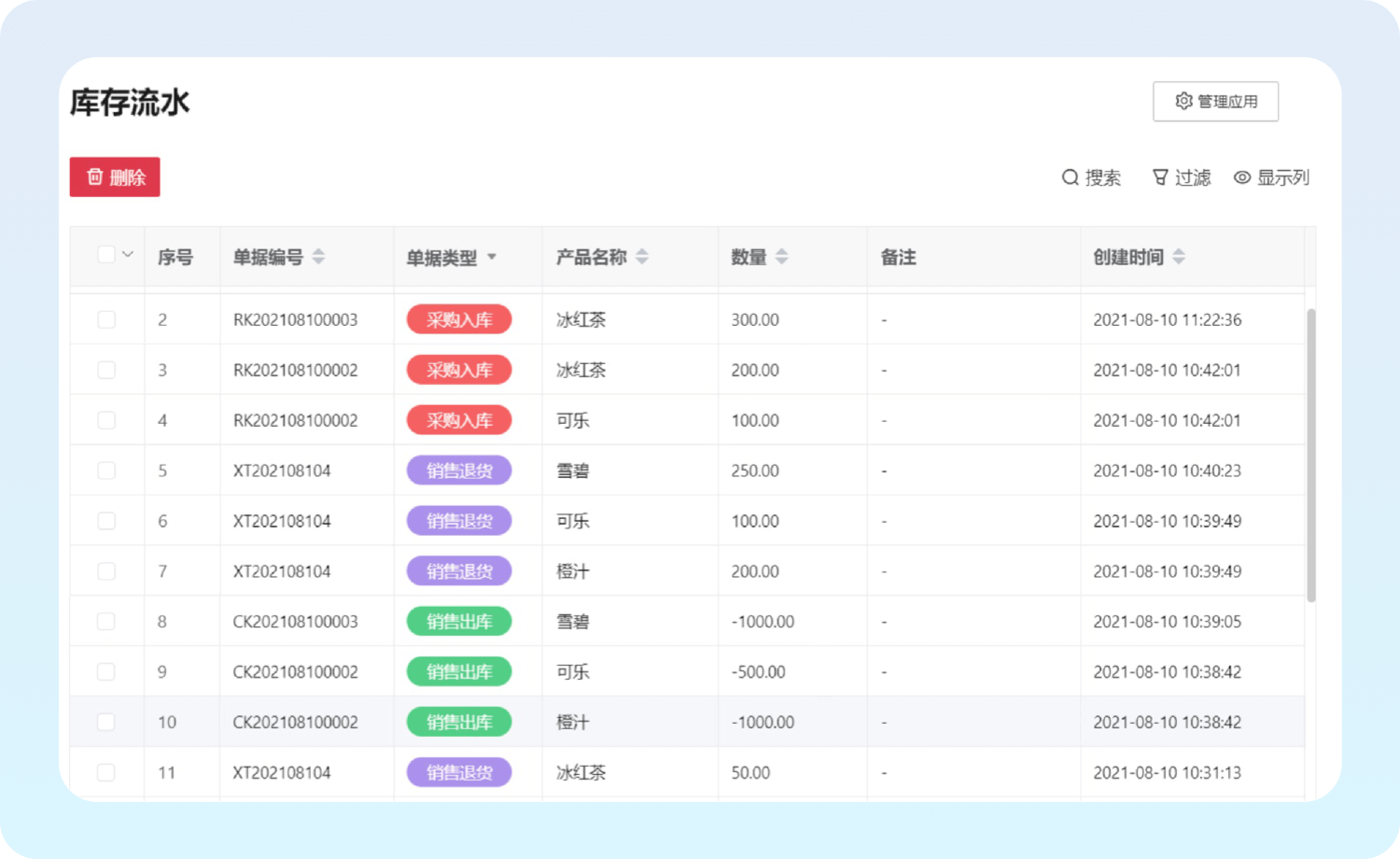Click the green 销售出库 tag in row 9
The image size is (1400, 859).
(x=459, y=672)
